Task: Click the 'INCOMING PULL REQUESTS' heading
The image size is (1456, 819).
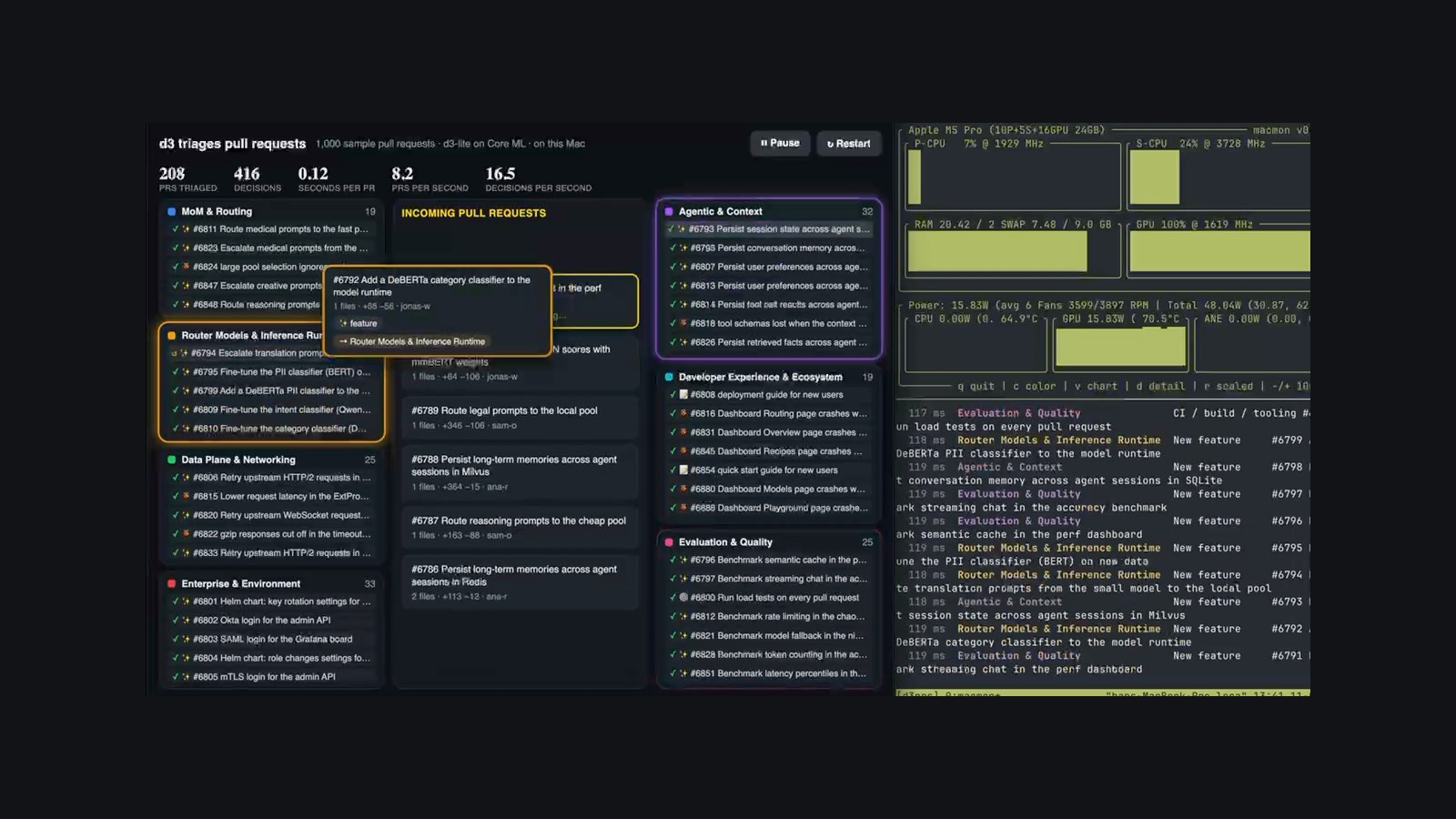Action: coord(473,213)
